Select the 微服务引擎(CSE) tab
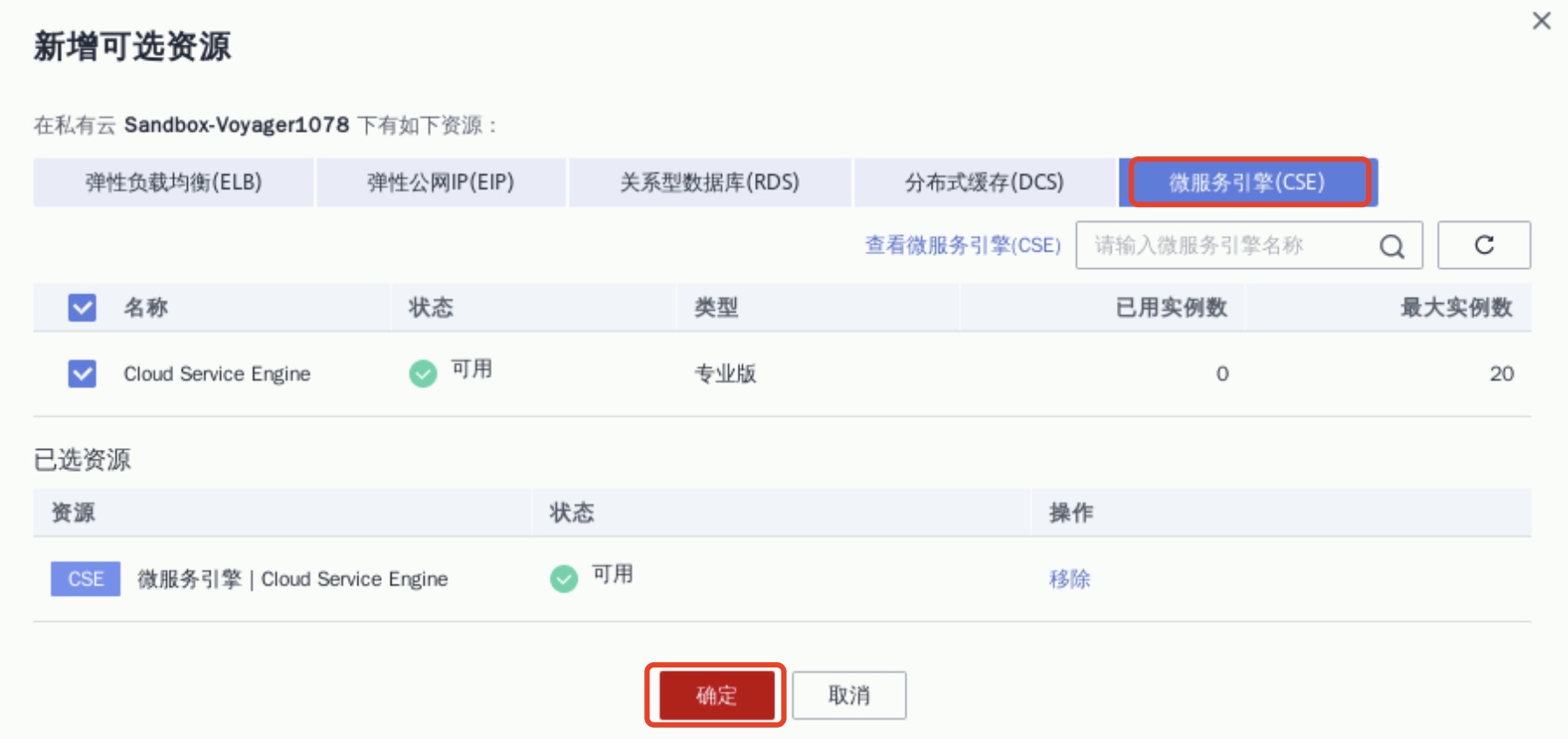This screenshot has height=739, width=1568. click(x=1247, y=183)
